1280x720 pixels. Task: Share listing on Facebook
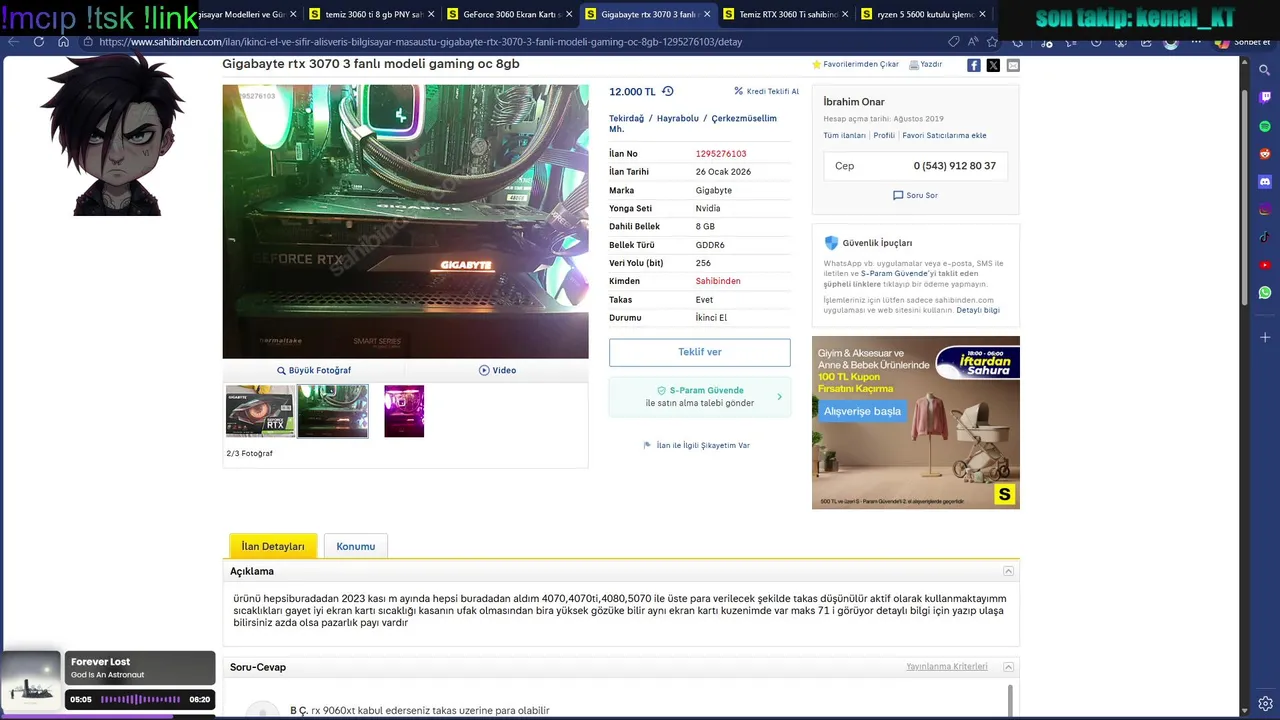coord(974,65)
